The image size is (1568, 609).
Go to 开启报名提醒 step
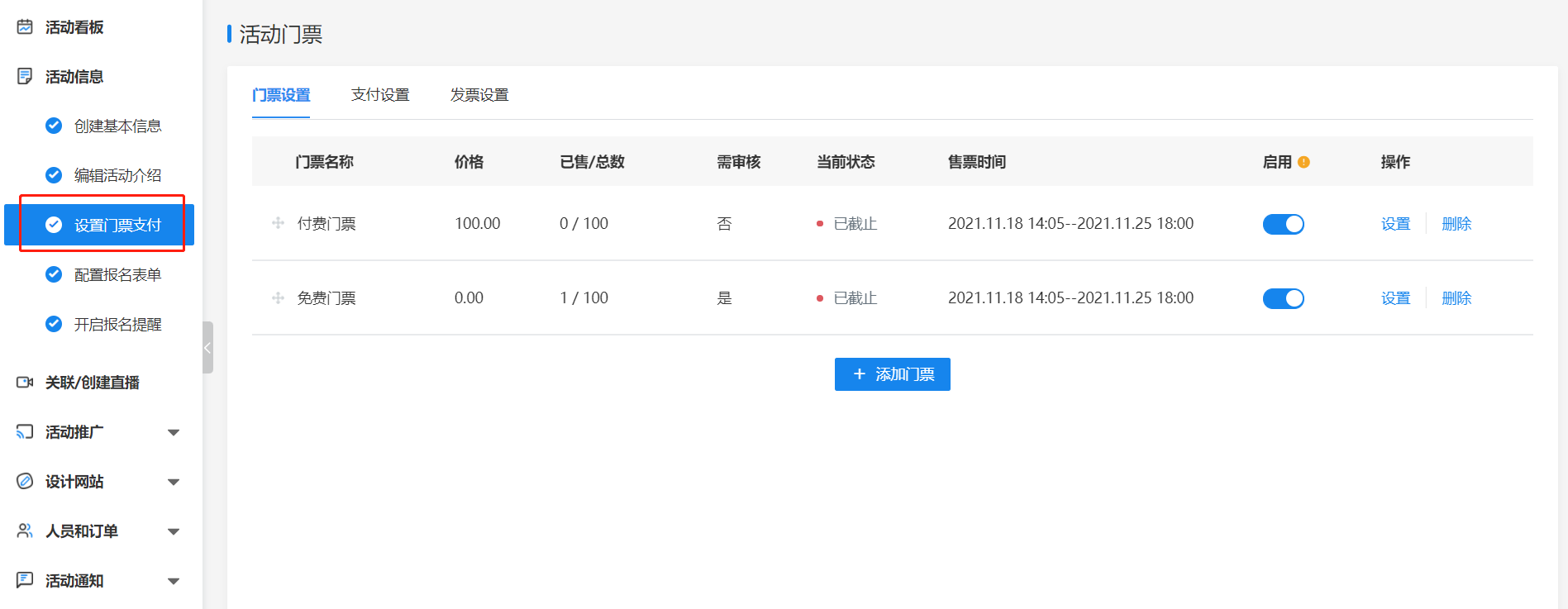pyautogui.click(x=117, y=324)
